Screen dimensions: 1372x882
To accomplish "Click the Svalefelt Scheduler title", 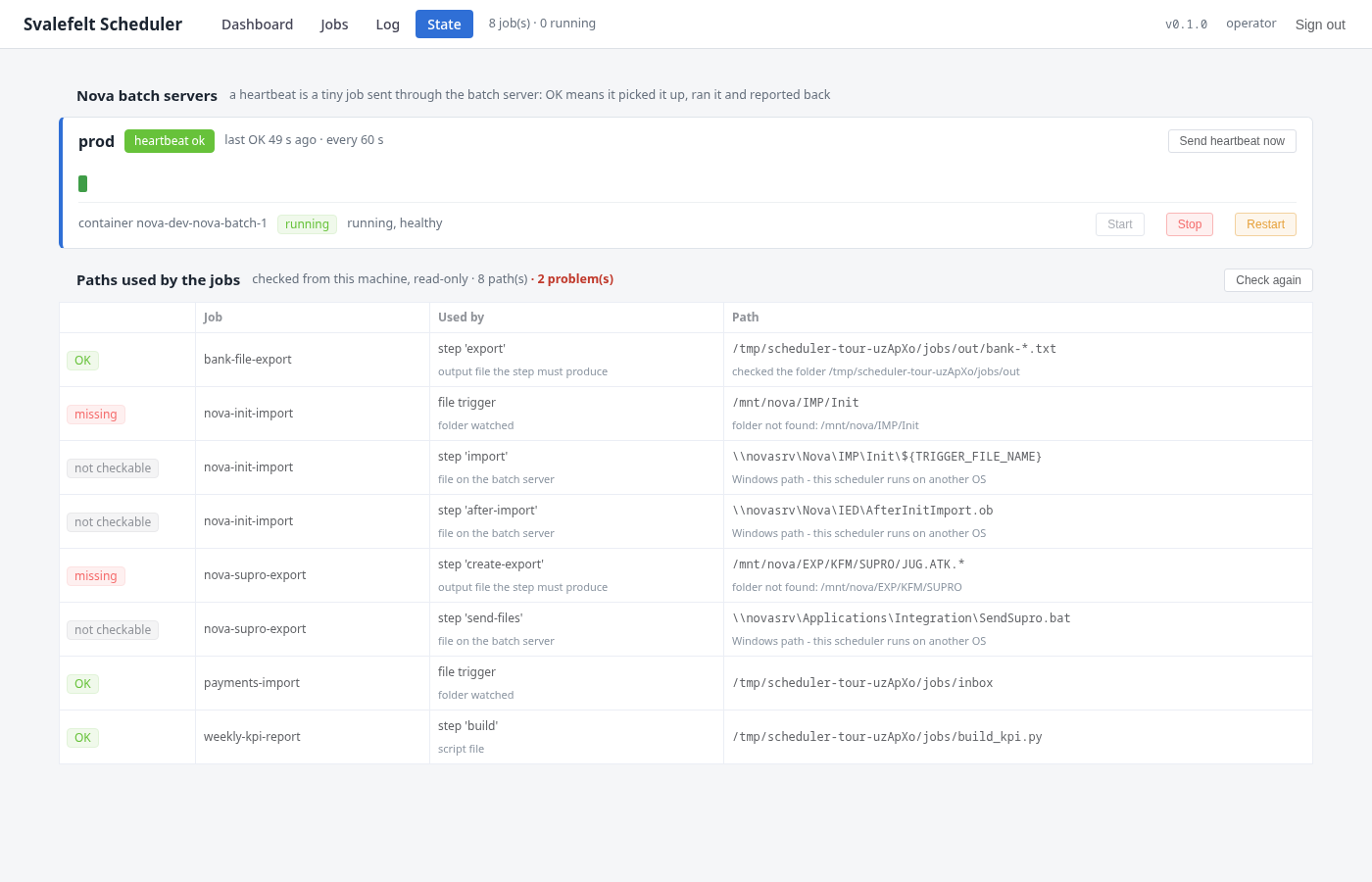I will coord(103,24).
